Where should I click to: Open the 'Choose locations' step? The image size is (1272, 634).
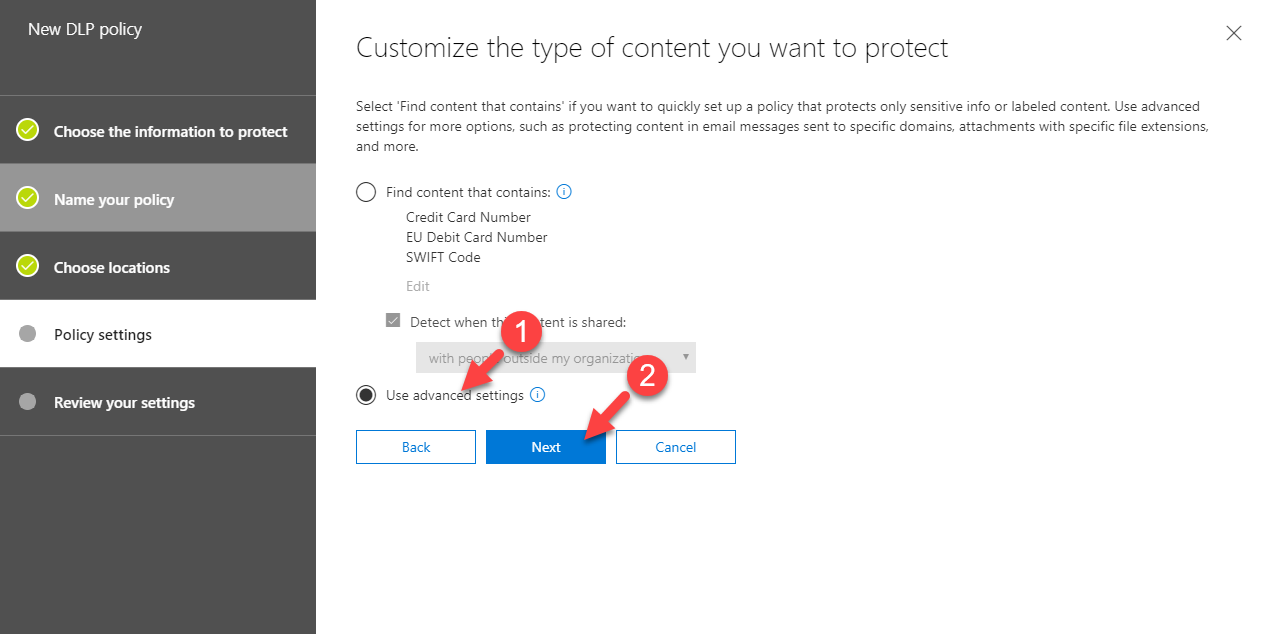tap(158, 266)
